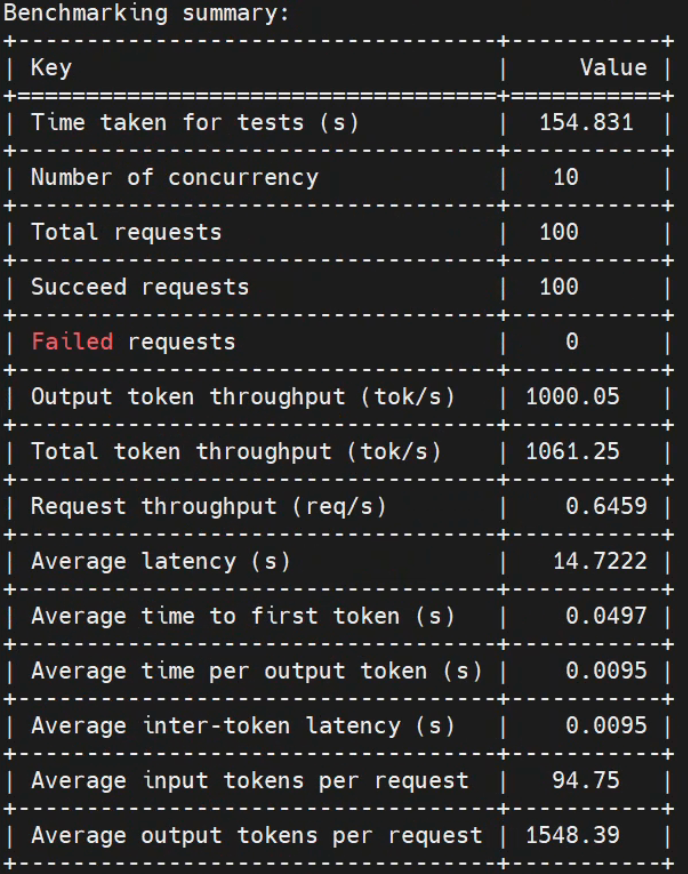Select the 1061.25 total throughput value
The width and height of the screenshot is (688, 874).
coord(572,451)
